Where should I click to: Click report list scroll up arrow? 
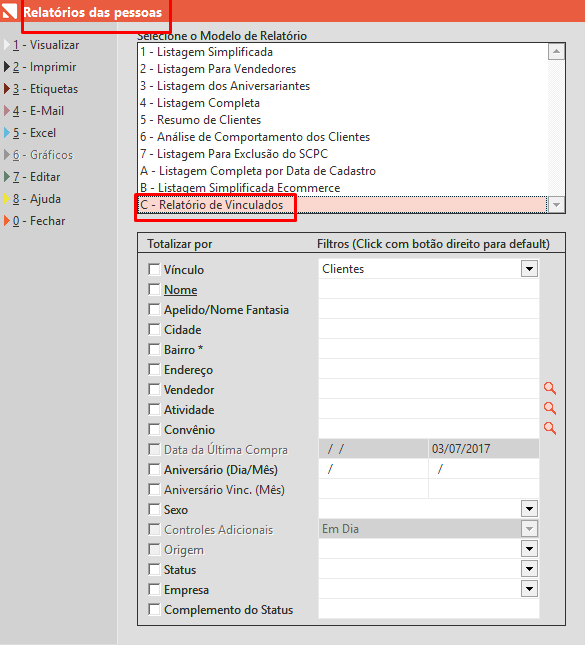(556, 52)
